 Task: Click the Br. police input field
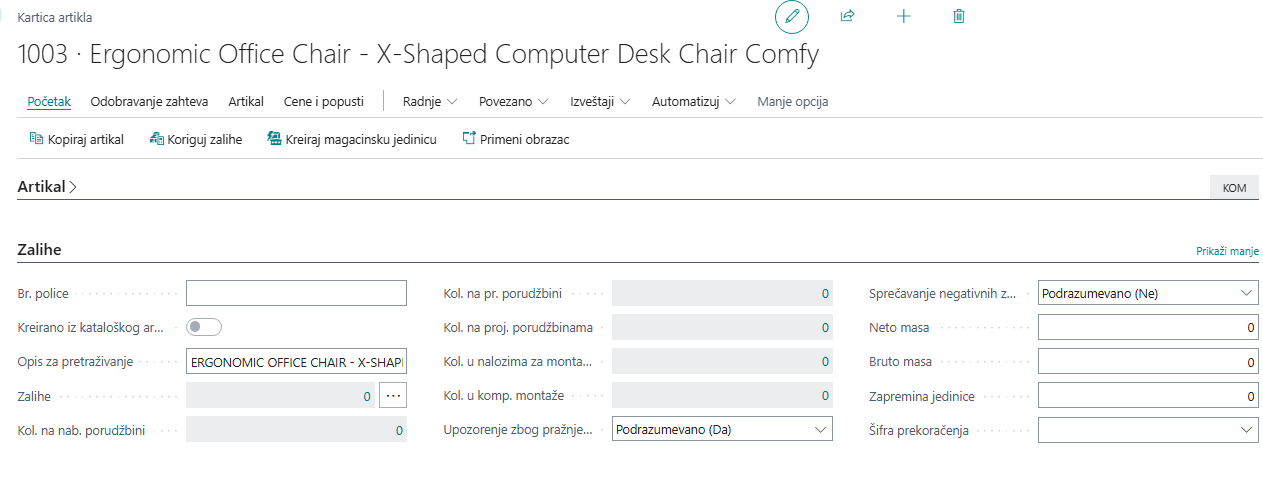pos(296,293)
